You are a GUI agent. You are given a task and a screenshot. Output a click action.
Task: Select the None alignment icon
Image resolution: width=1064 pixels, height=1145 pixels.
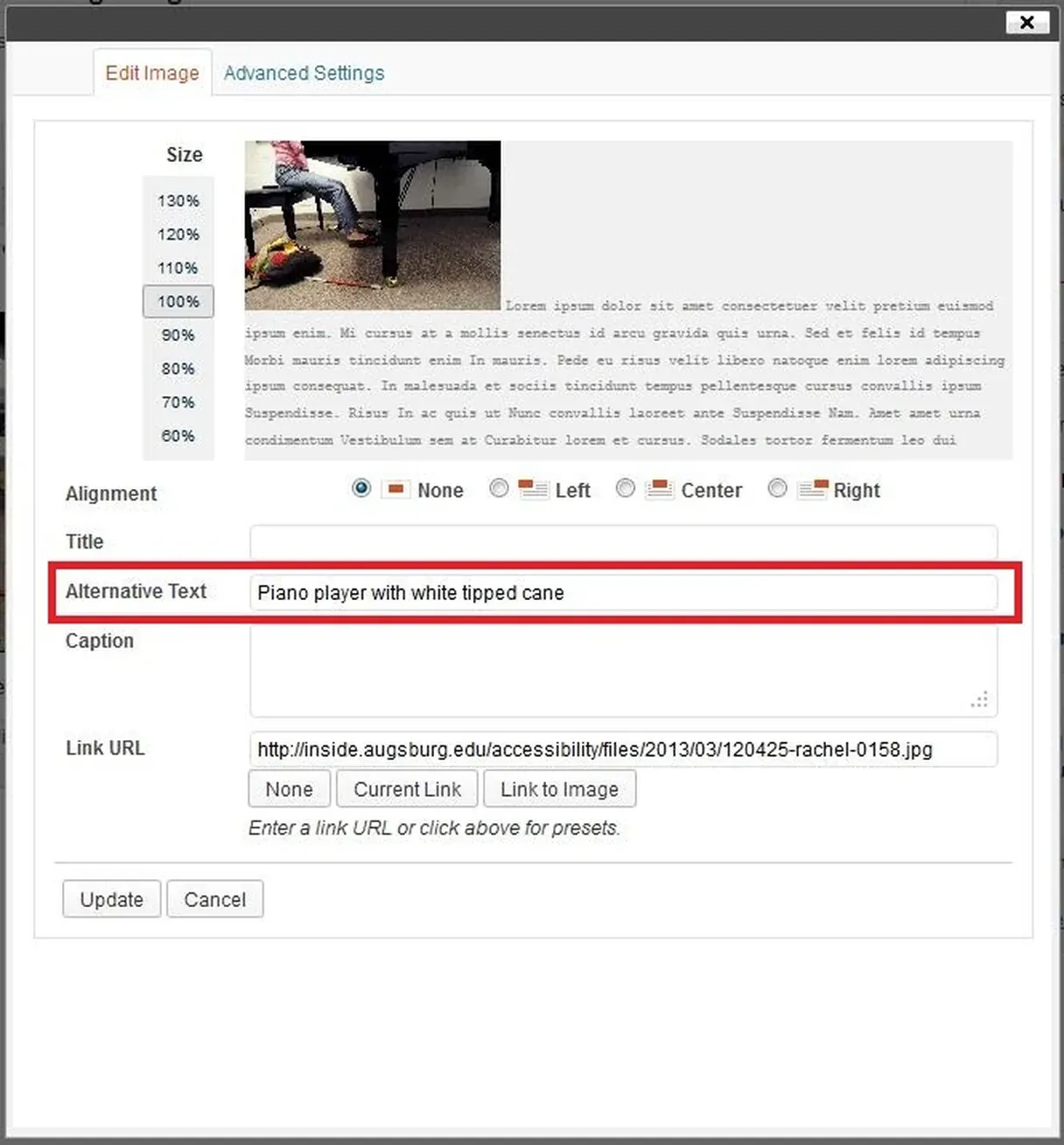coord(395,490)
